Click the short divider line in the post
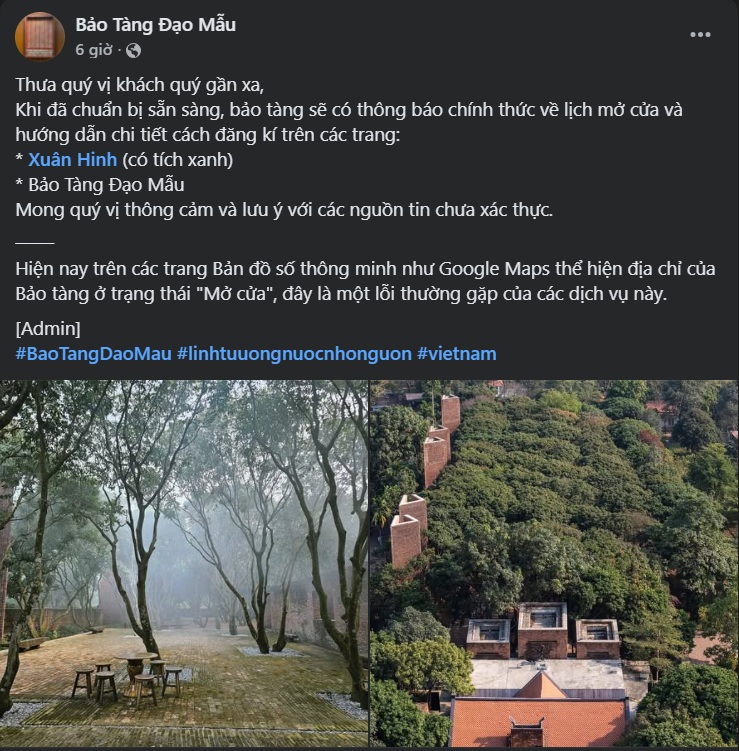Image resolution: width=739 pixels, height=751 pixels. [x=35, y=240]
